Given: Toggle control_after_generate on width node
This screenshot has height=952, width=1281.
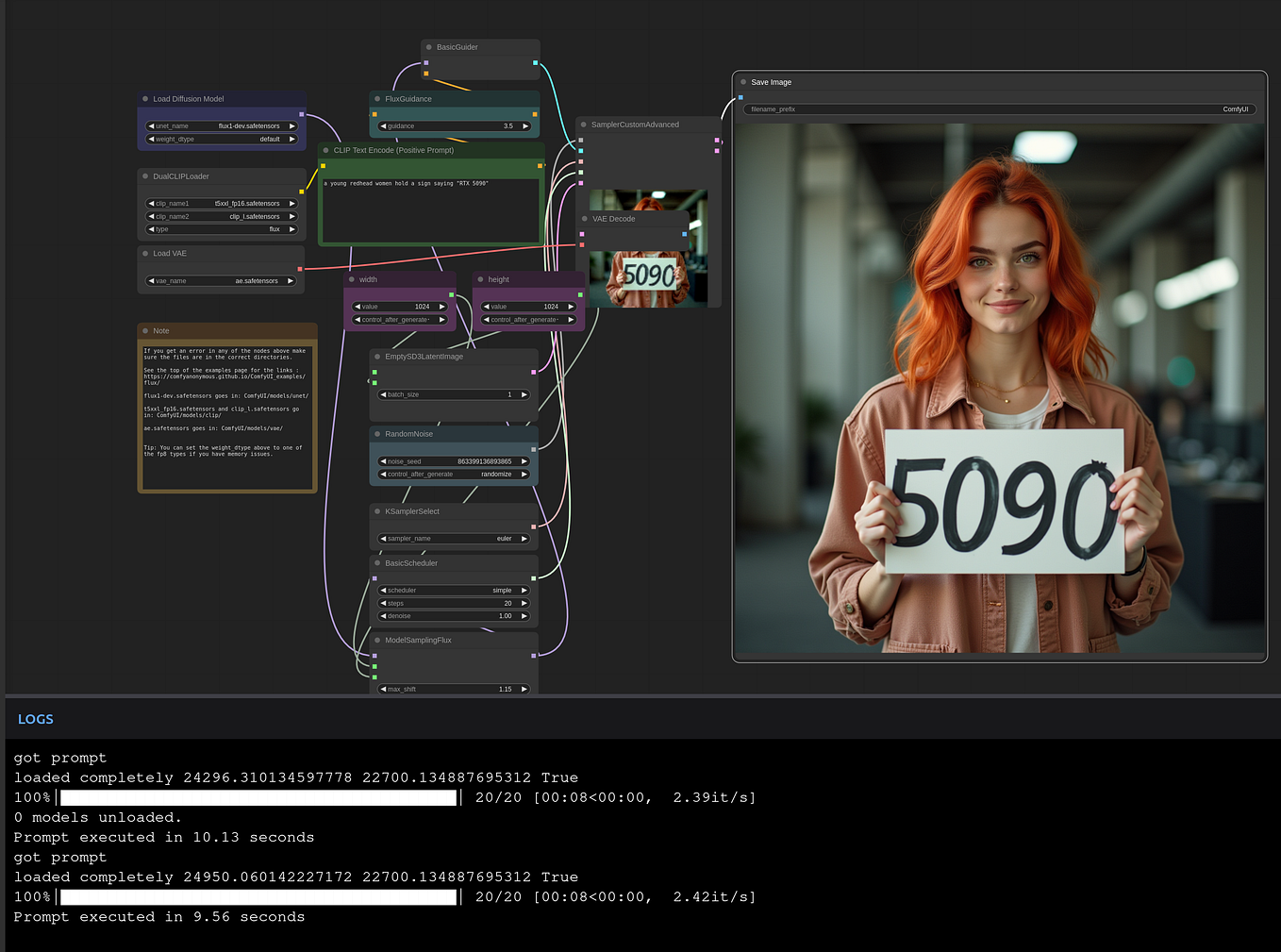Looking at the screenshot, I should [399, 319].
